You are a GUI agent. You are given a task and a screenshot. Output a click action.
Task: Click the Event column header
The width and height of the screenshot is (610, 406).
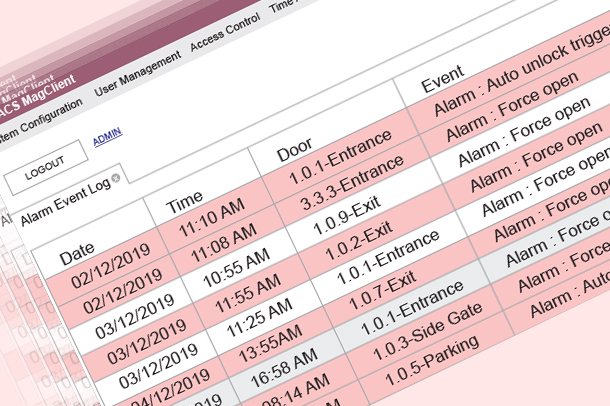(x=442, y=79)
